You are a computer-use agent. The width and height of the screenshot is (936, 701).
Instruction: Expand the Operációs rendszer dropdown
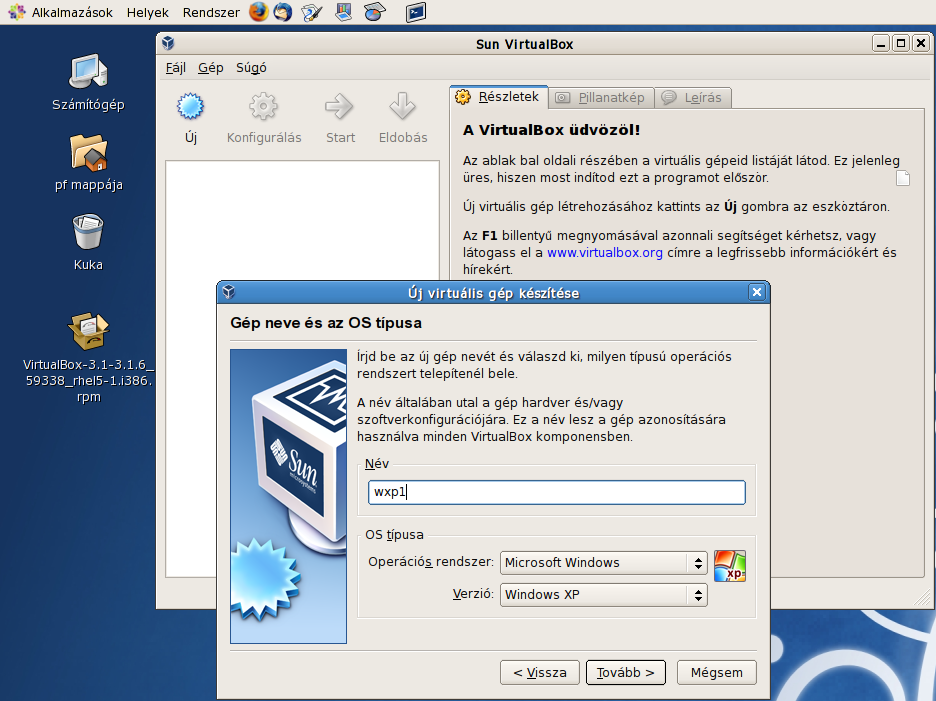[604, 563]
